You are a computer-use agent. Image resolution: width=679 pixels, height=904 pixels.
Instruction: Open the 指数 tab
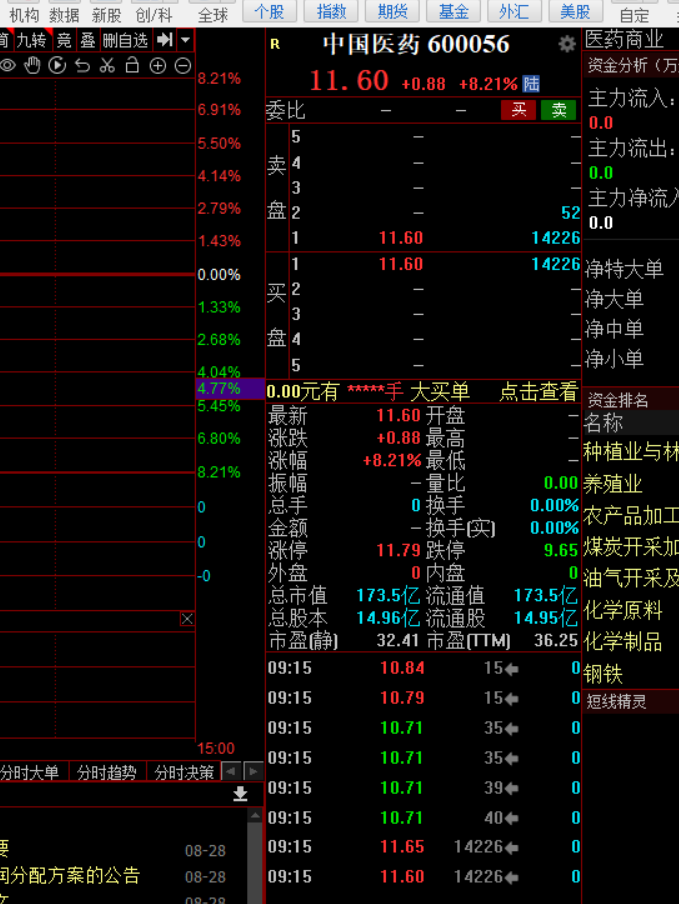pos(331,11)
